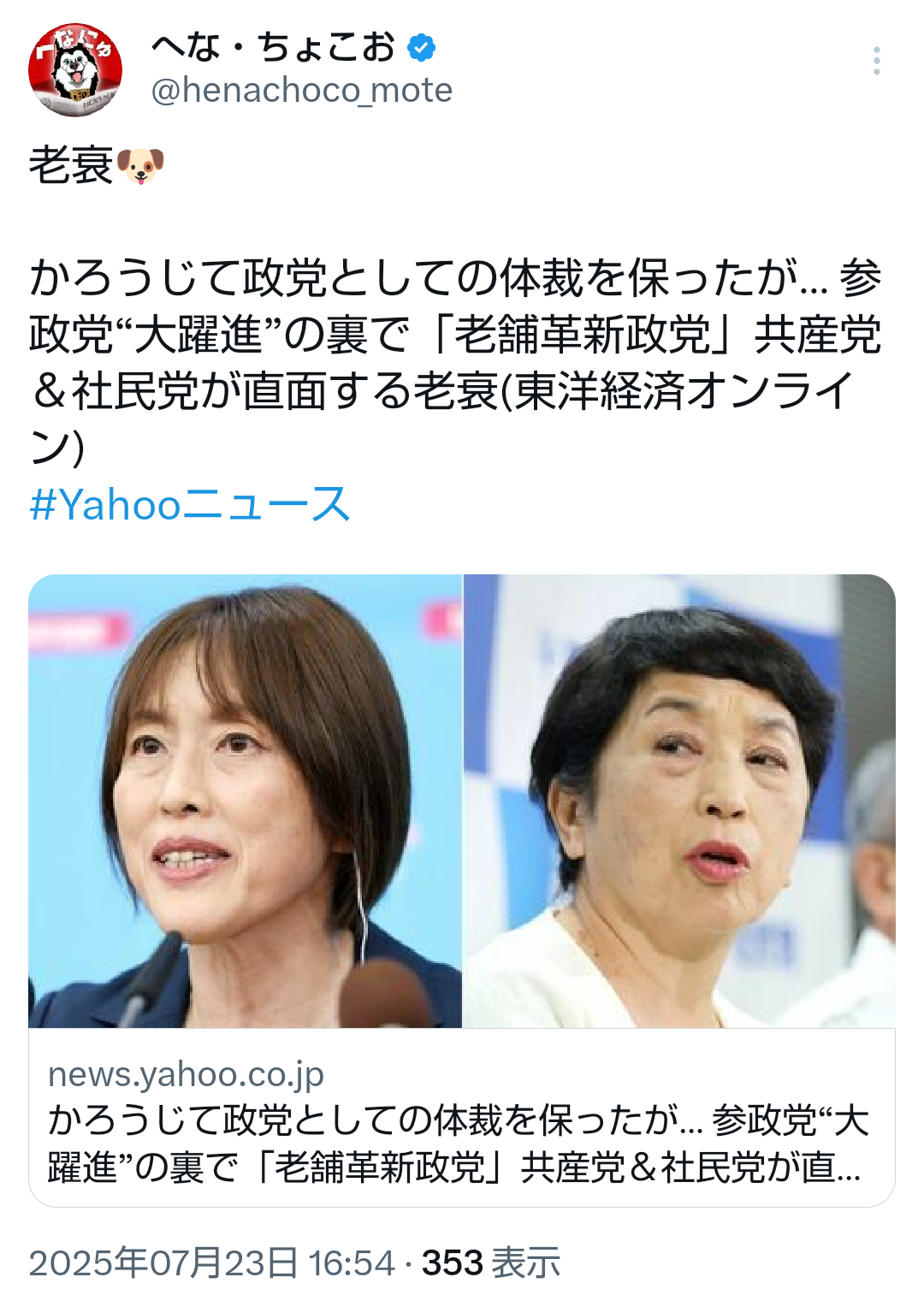924x1295 pixels.
Task: Open the husky dog profile avatar
Action: [75, 69]
